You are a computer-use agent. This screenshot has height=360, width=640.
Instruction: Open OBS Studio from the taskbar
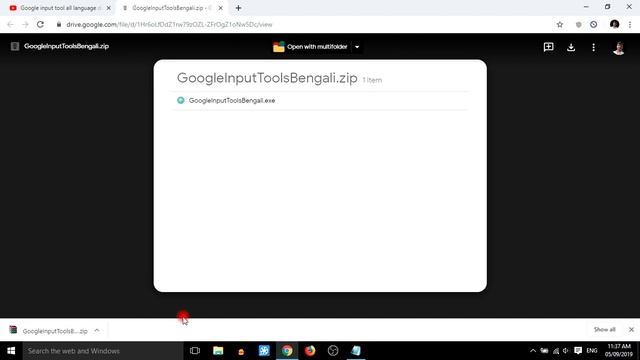click(x=333, y=351)
